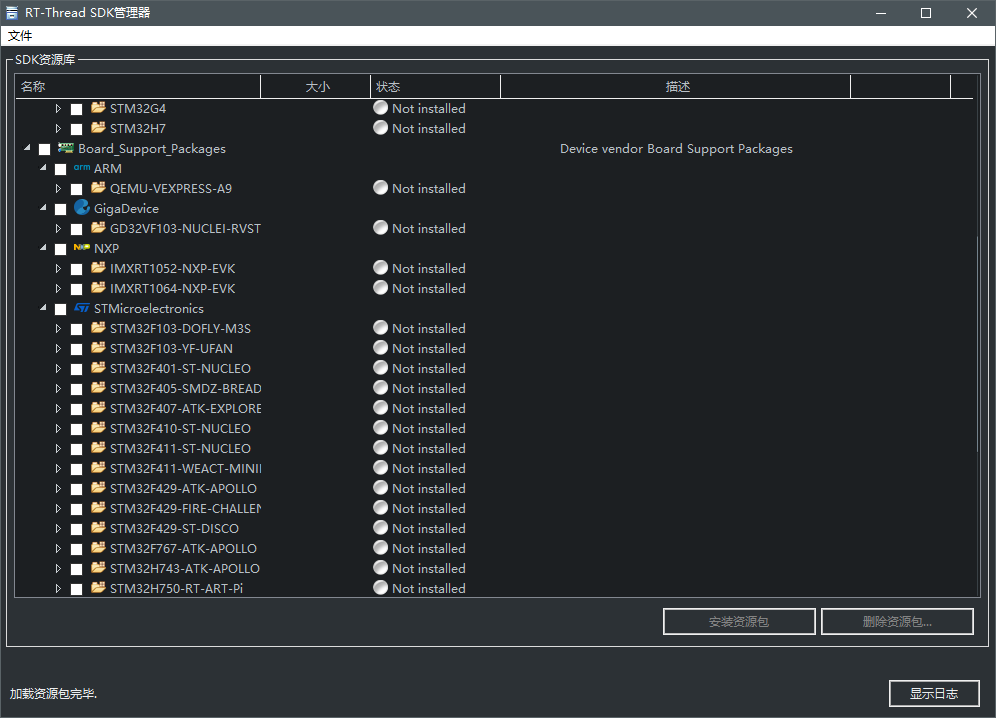
Task: Click the STM32F411-WEACT-MINI folder icon
Action: pos(98,468)
